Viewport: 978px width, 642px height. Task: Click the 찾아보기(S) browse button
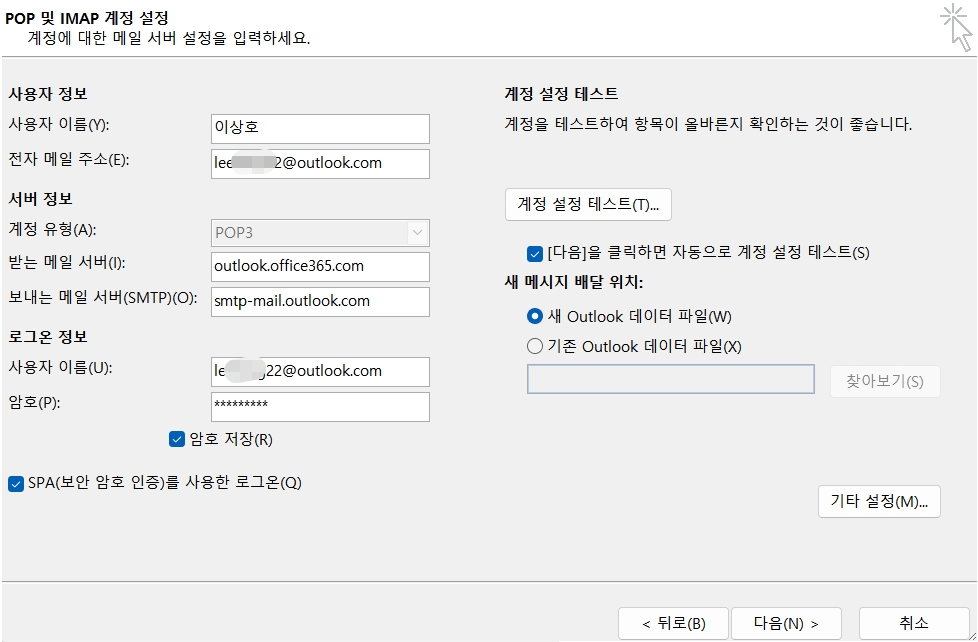885,381
